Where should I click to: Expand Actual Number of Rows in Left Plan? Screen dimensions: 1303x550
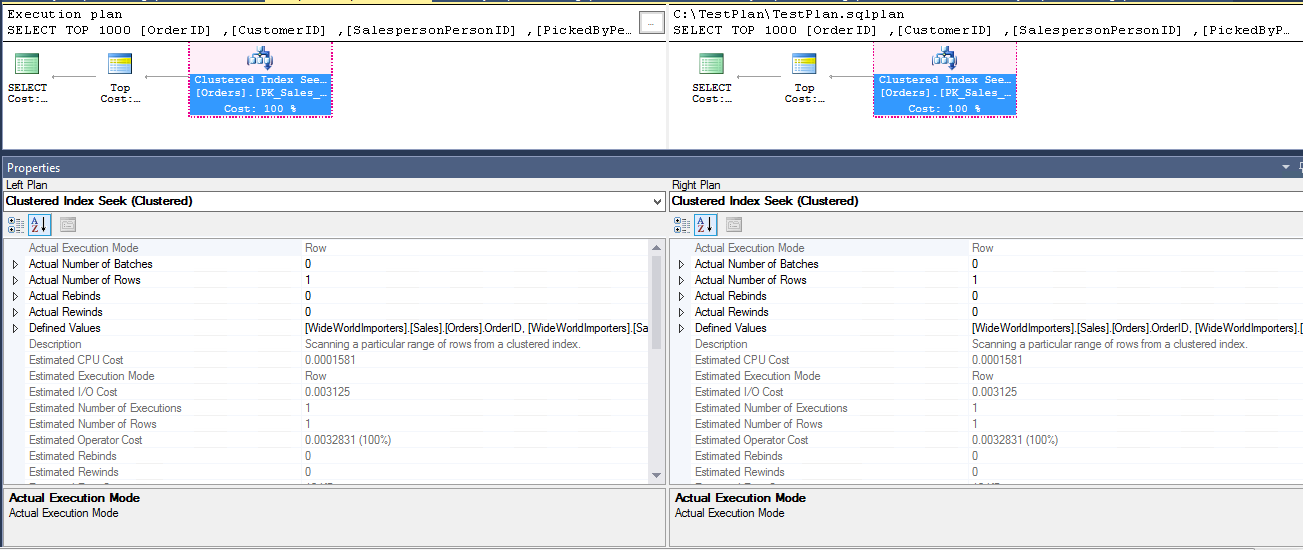14,280
